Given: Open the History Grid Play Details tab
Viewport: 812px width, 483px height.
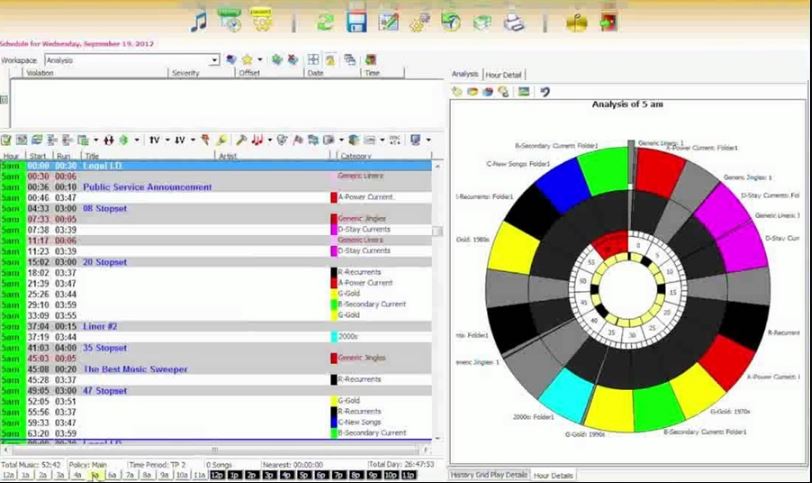Looking at the screenshot, I should point(489,475).
